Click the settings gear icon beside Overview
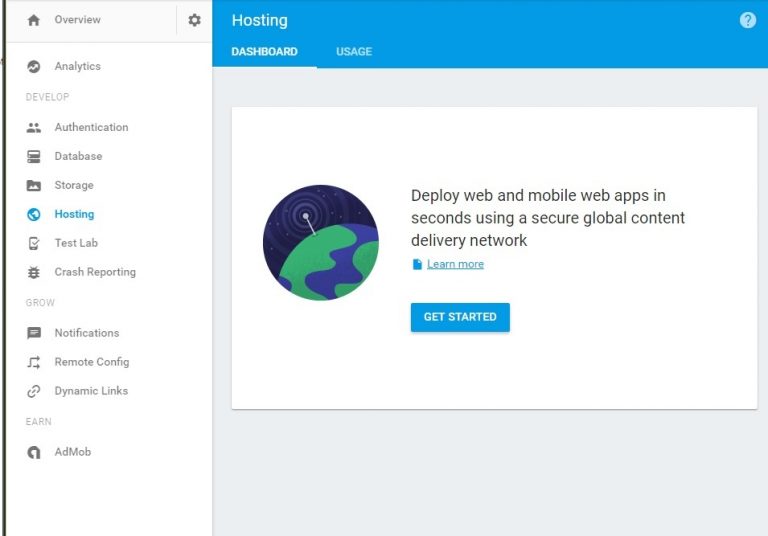 point(194,20)
